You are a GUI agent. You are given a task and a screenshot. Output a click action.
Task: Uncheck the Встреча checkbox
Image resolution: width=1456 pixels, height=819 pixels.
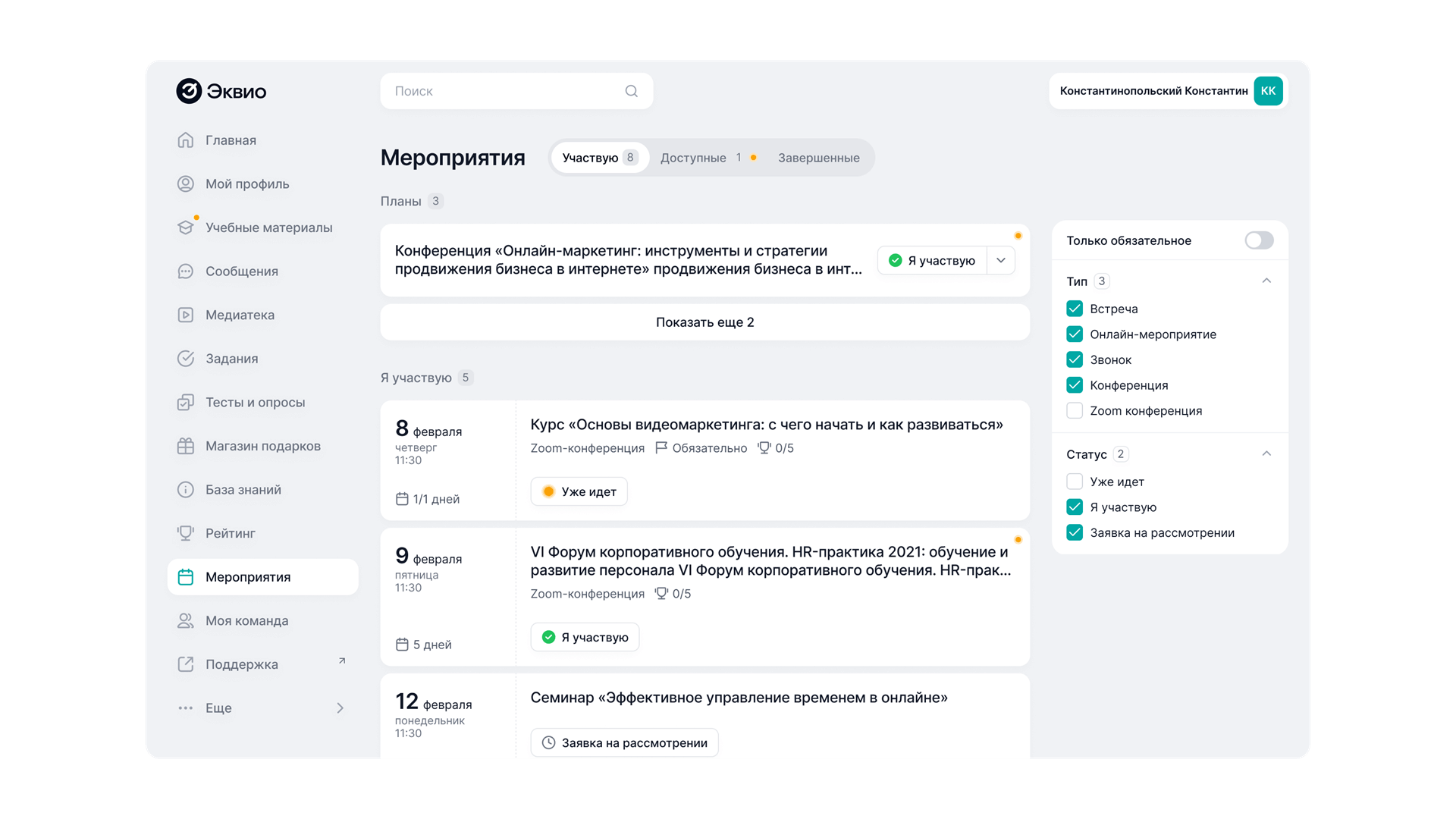1075,309
